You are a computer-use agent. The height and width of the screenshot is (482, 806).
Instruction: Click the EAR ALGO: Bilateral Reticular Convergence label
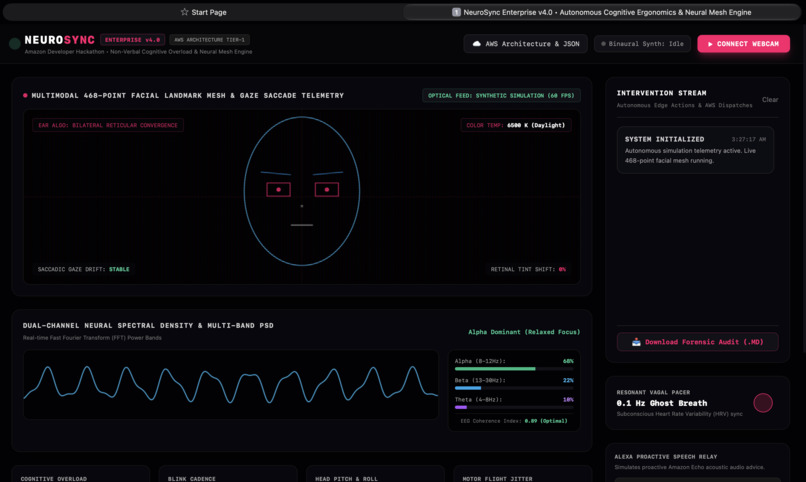coord(108,125)
